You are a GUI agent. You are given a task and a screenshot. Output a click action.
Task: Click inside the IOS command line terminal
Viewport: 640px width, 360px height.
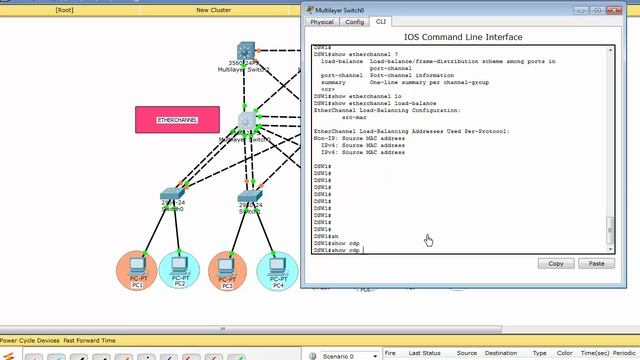(459, 149)
